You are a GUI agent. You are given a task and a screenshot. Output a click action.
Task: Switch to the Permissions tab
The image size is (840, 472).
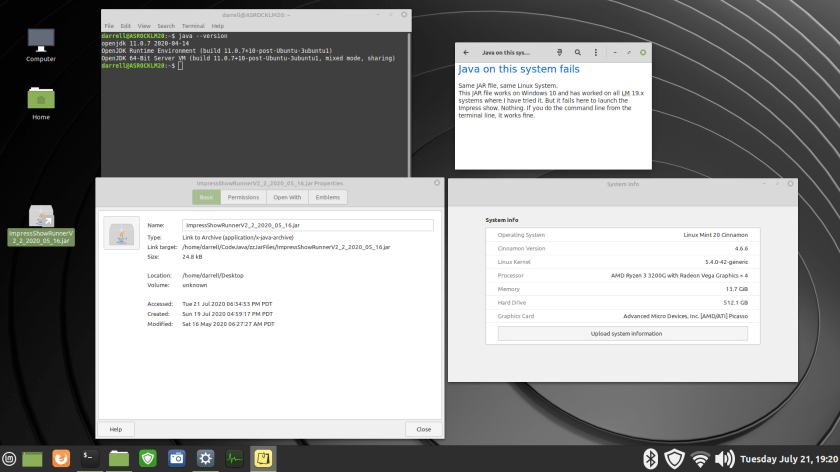tap(243, 198)
